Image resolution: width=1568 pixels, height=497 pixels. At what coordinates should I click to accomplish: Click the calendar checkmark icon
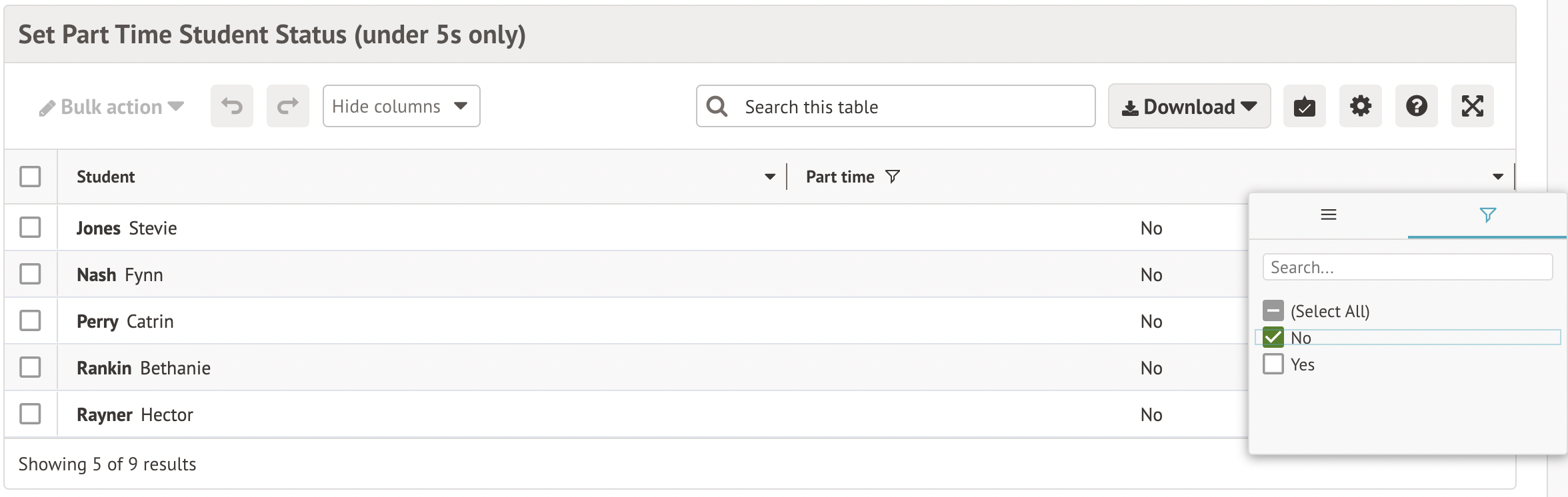coord(1304,106)
